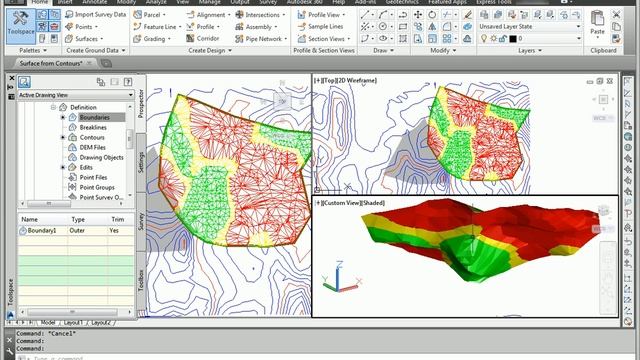
Task: Click the Toolspace help question mark icon
Action: pyautogui.click(x=128, y=82)
